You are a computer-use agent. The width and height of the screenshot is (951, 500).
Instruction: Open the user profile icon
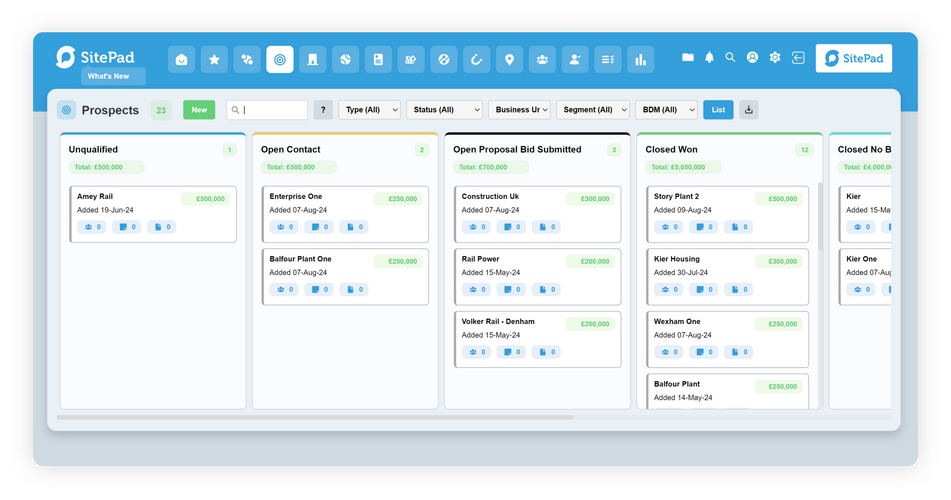752,58
